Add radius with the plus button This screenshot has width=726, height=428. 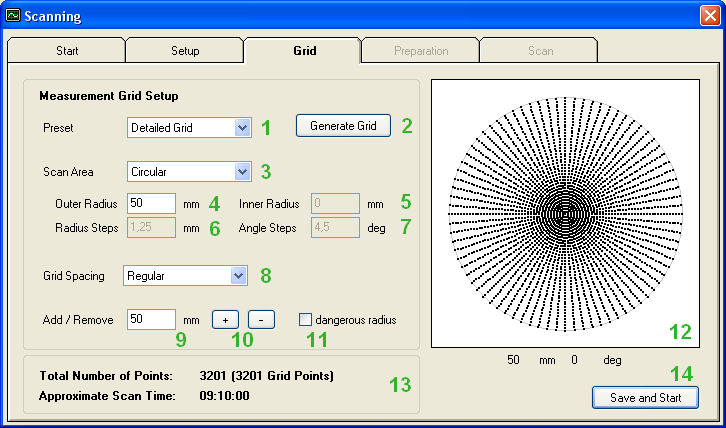pyautogui.click(x=225, y=320)
